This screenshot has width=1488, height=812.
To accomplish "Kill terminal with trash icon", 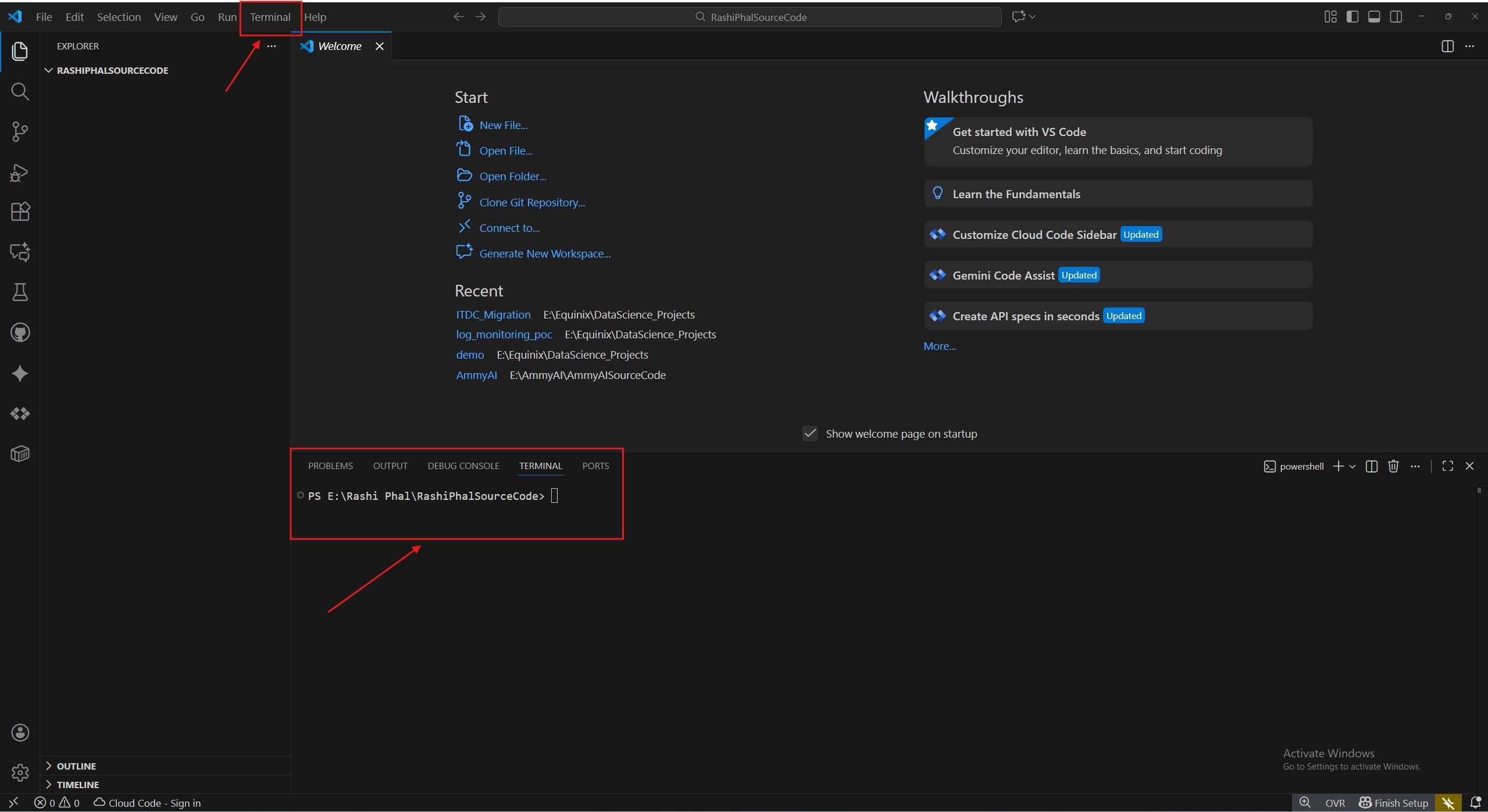I will [x=1393, y=466].
